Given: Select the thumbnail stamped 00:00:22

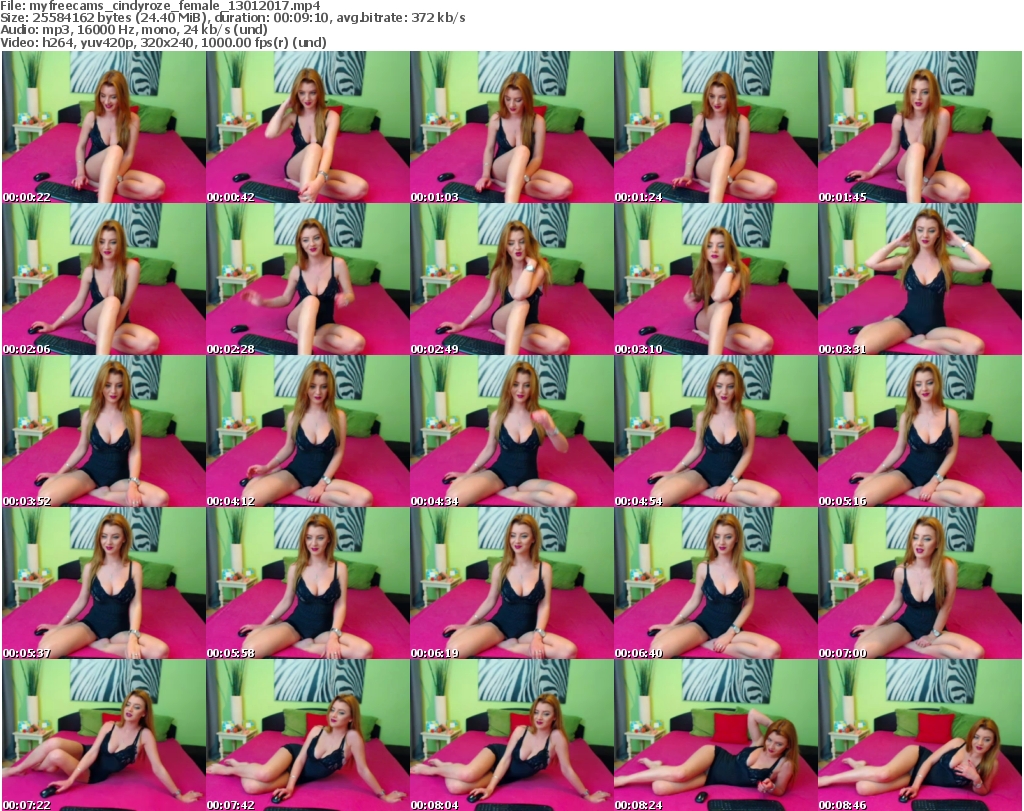Looking at the screenshot, I should [104, 127].
